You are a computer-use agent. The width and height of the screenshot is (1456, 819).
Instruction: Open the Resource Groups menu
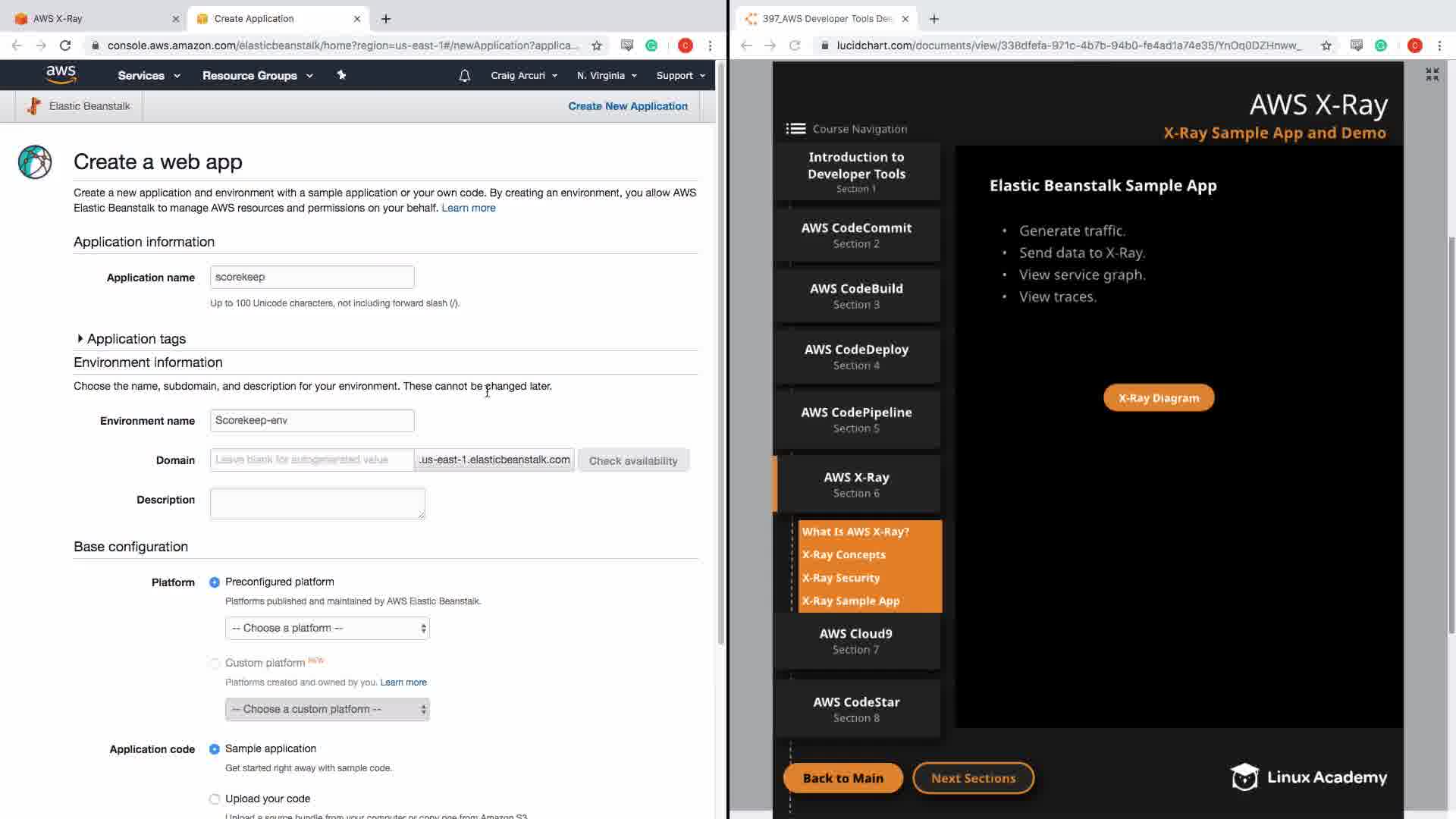[257, 76]
